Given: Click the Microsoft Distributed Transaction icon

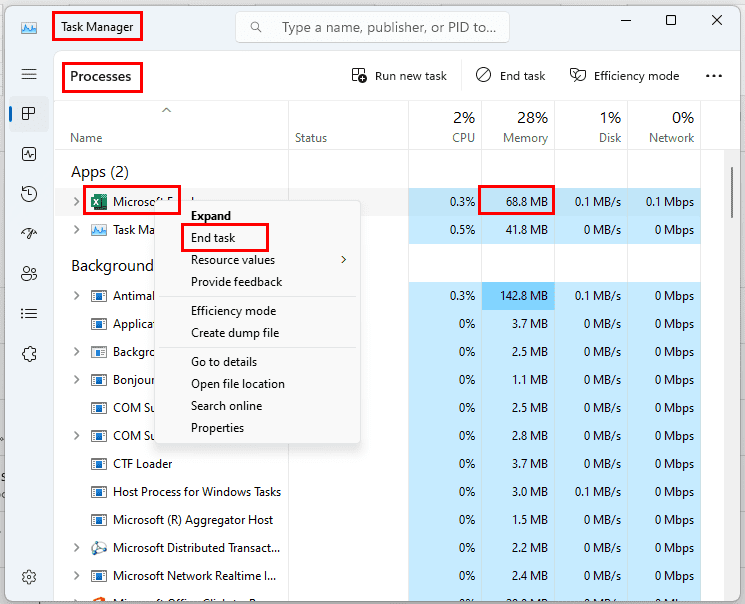Looking at the screenshot, I should pyautogui.click(x=99, y=548).
